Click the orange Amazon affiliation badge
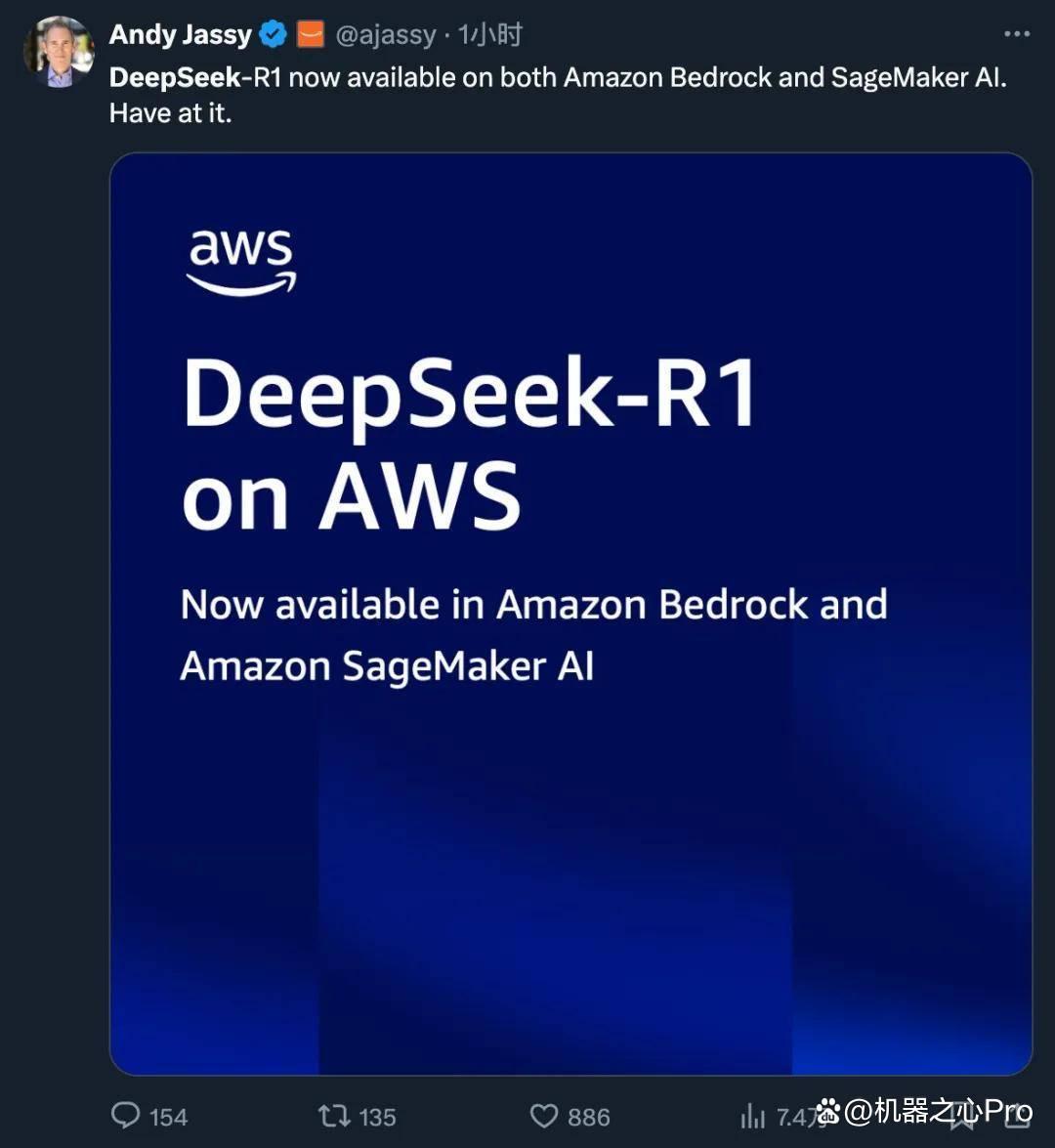Screen dimensions: 1055x1148 pos(311,34)
